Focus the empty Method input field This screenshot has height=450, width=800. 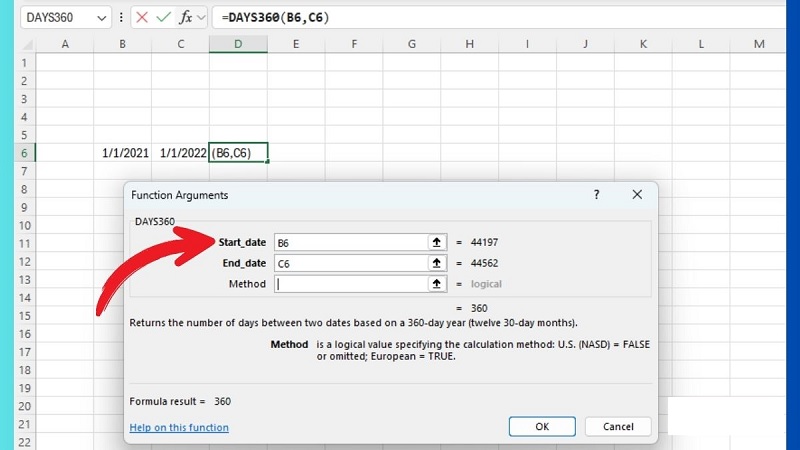pyautogui.click(x=350, y=284)
